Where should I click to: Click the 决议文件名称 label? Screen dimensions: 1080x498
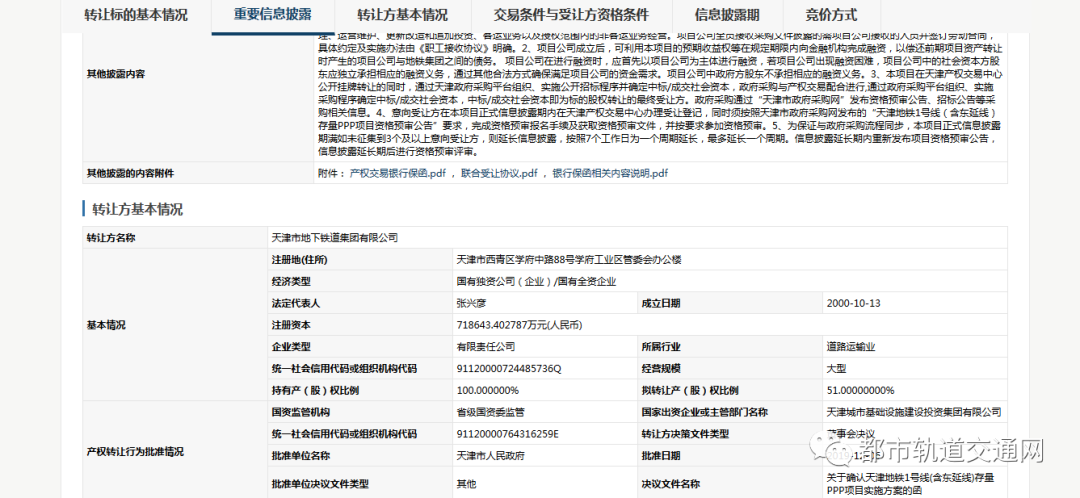tap(671, 484)
